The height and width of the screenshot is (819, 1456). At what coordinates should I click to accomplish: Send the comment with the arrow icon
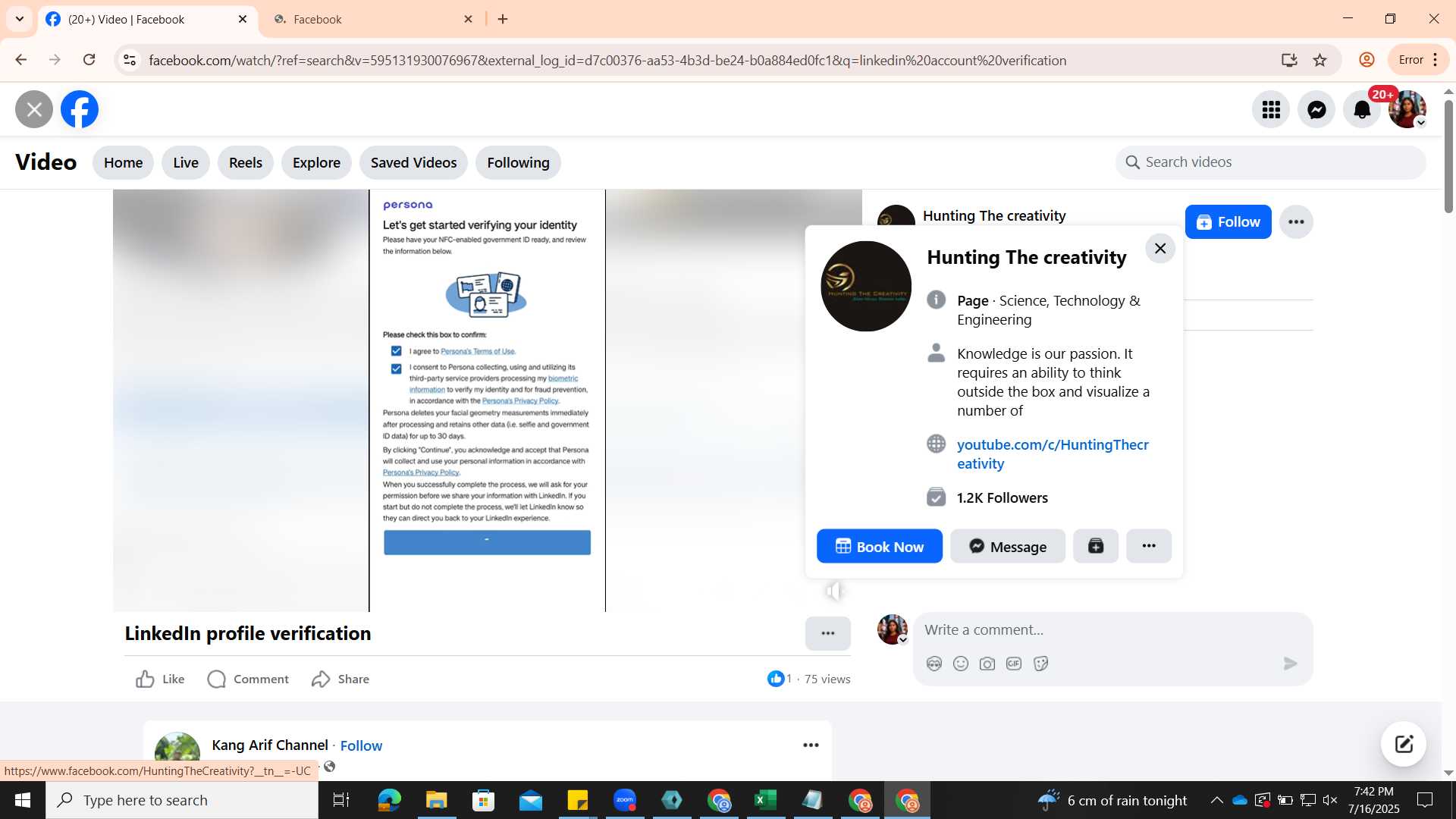1290,664
